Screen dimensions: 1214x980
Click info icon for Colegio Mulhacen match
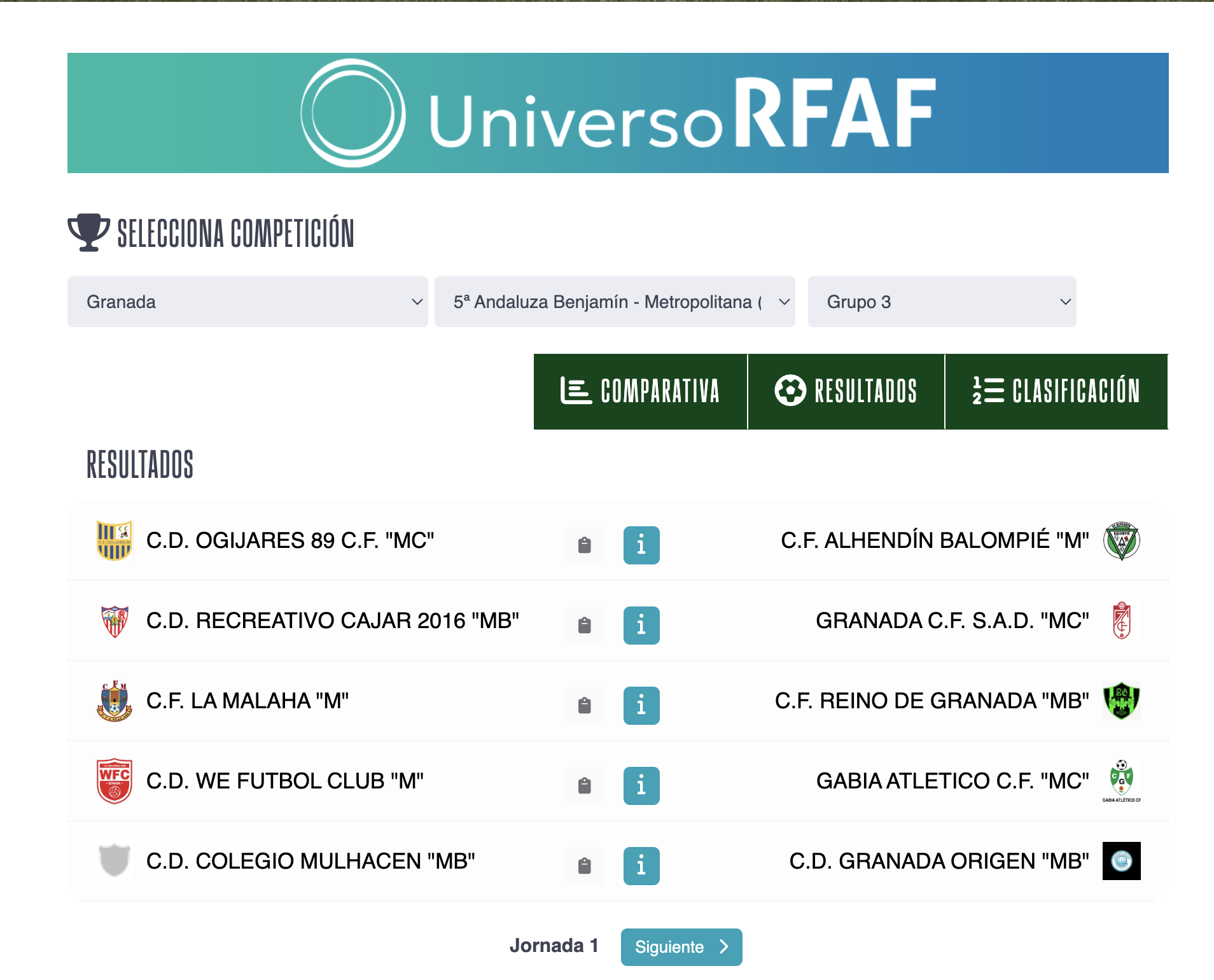pyautogui.click(x=641, y=865)
